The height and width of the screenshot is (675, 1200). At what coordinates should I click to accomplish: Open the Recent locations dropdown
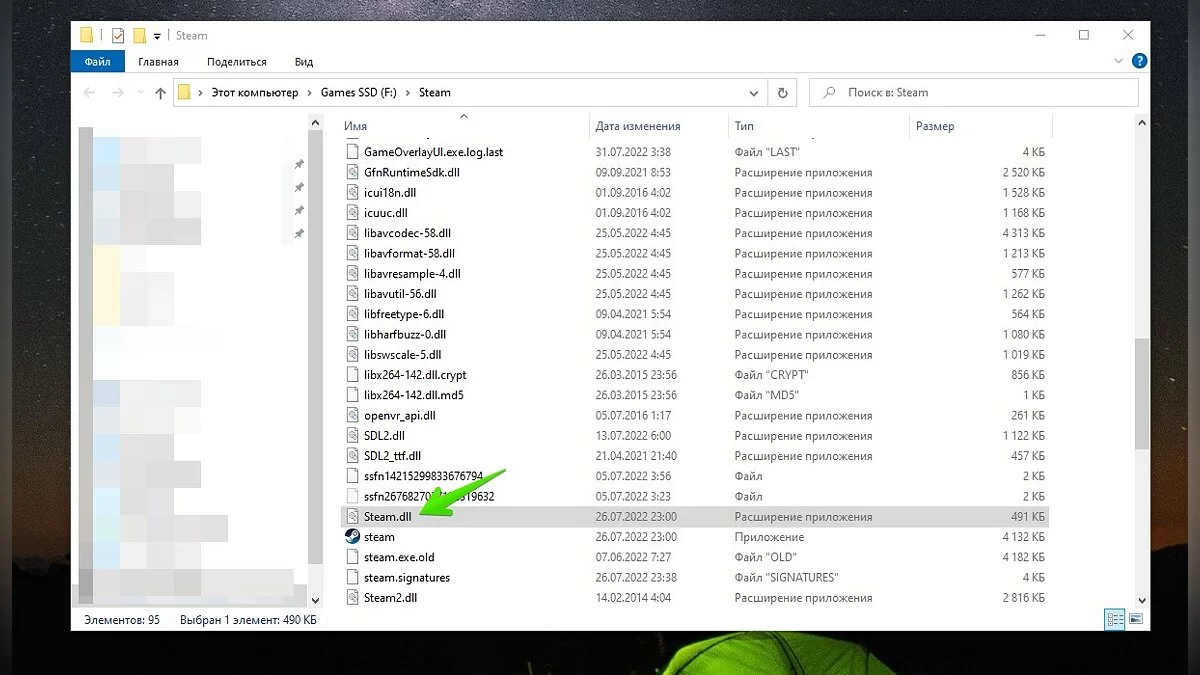point(138,93)
